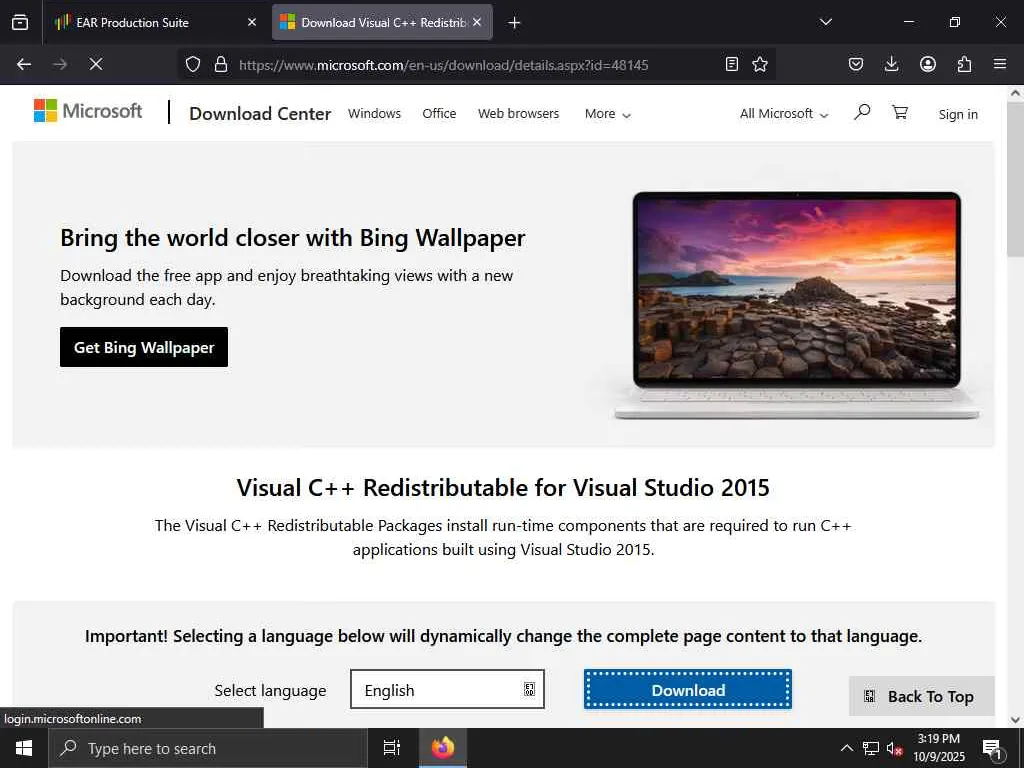Open the Windows nav item
Image resolution: width=1024 pixels, height=768 pixels.
click(374, 114)
